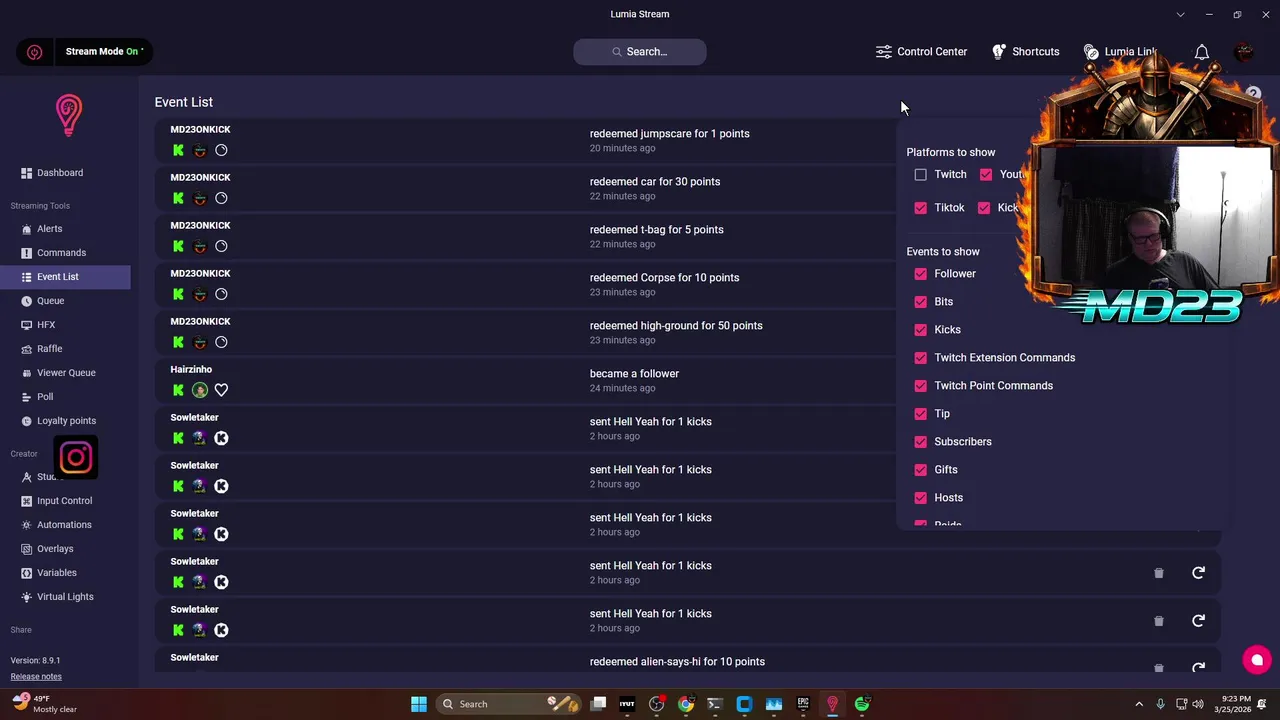Click the taskbar volume icon
This screenshot has height=720, width=1280.
1198,704
